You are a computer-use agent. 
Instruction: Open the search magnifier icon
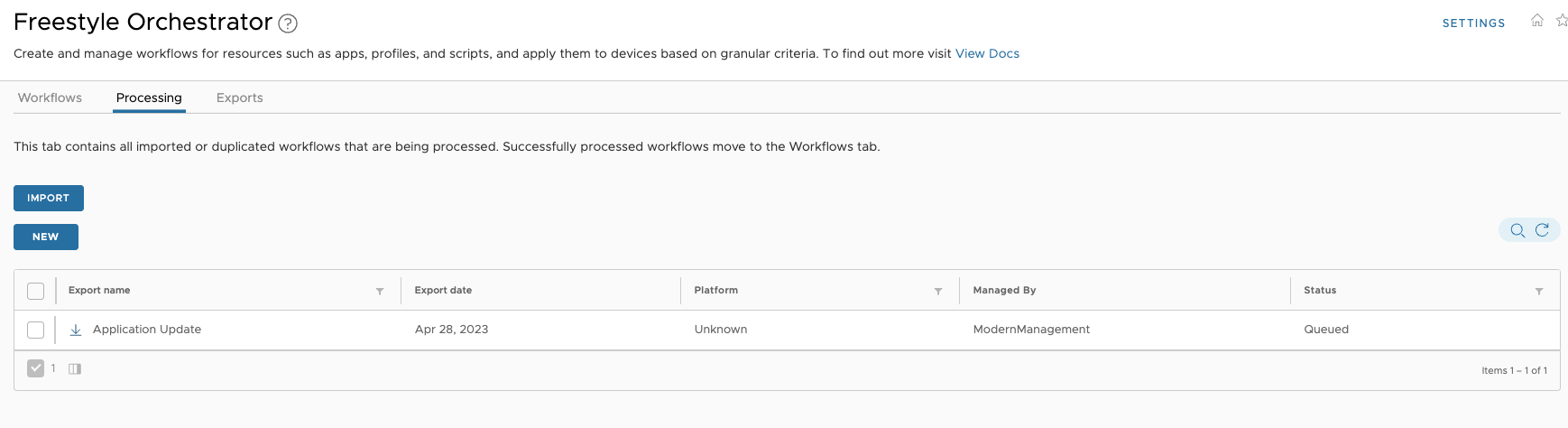(x=1517, y=230)
